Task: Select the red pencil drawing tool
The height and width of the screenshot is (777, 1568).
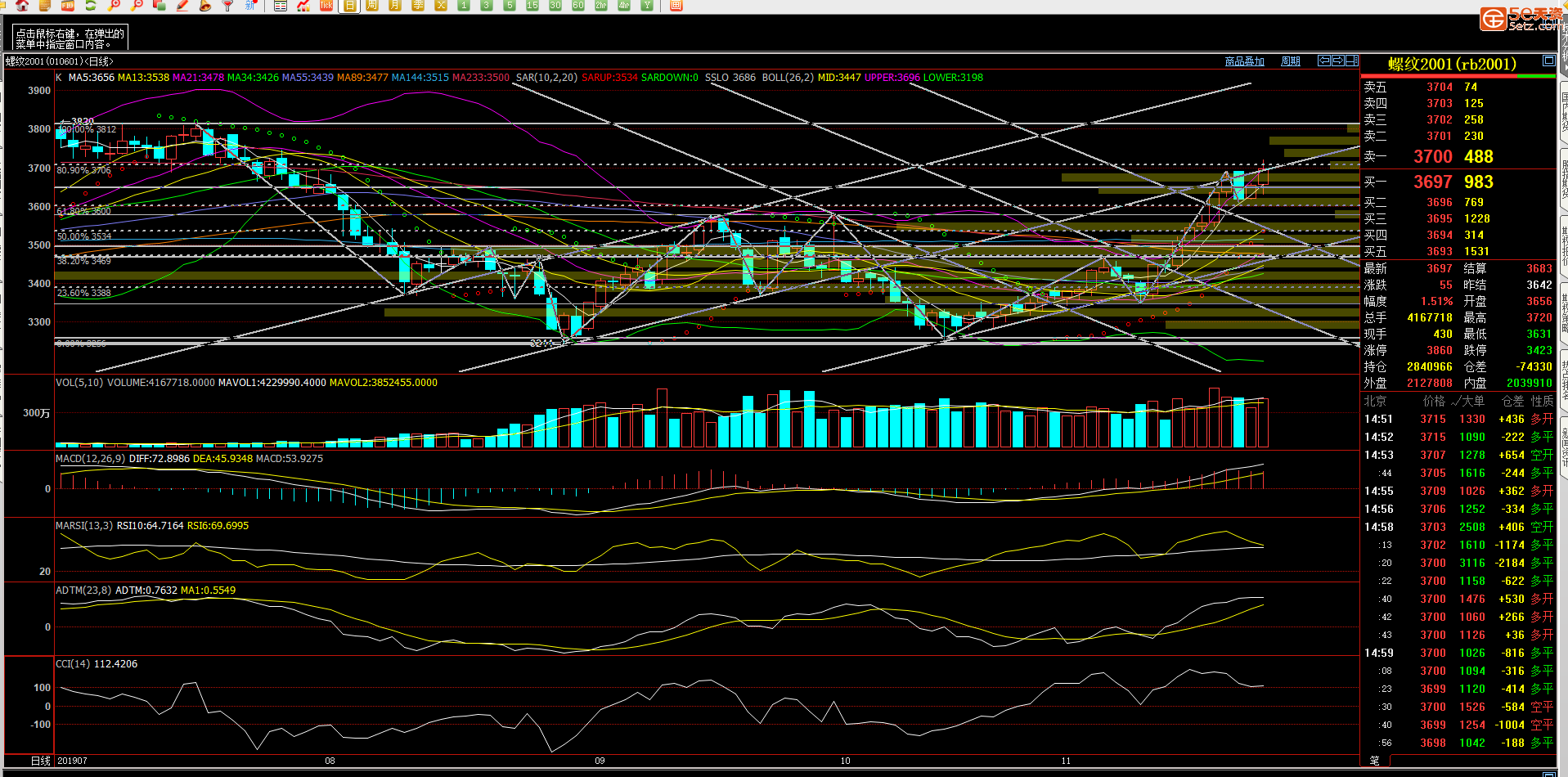Action: click(182, 5)
